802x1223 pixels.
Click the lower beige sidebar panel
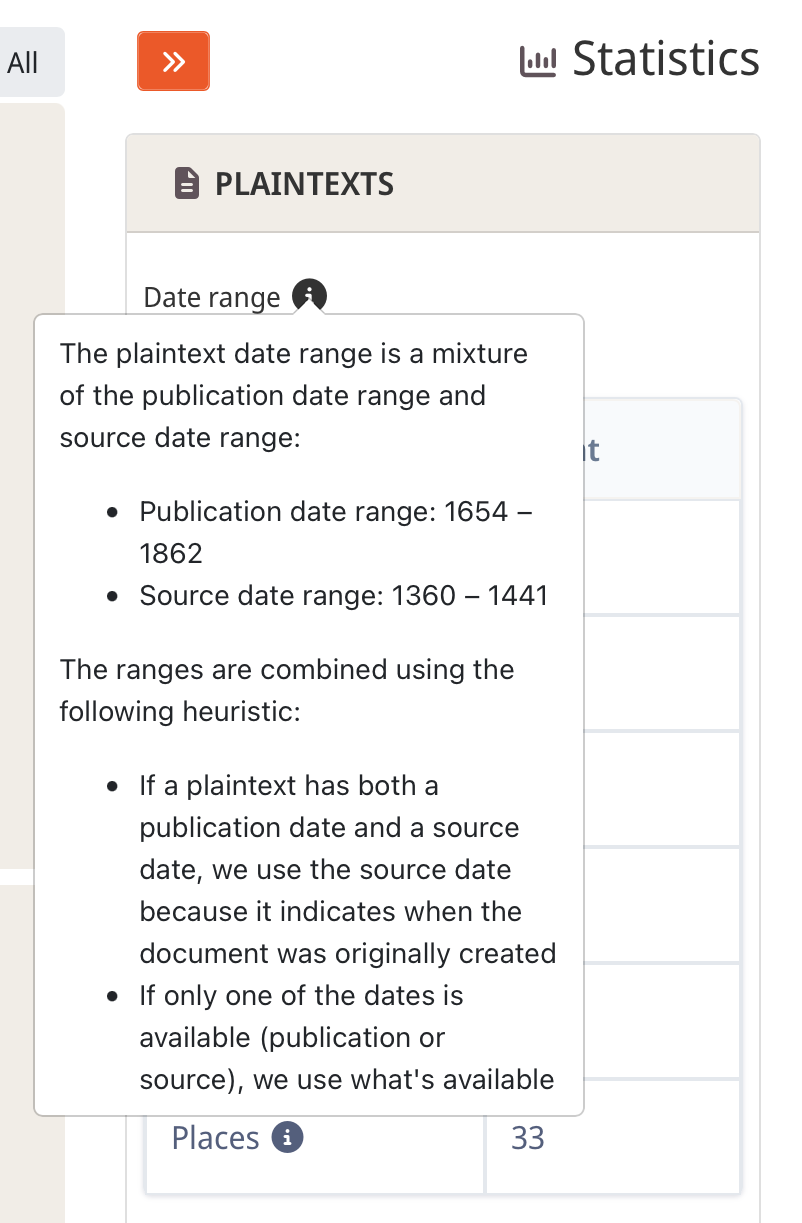[x=32, y=1054]
